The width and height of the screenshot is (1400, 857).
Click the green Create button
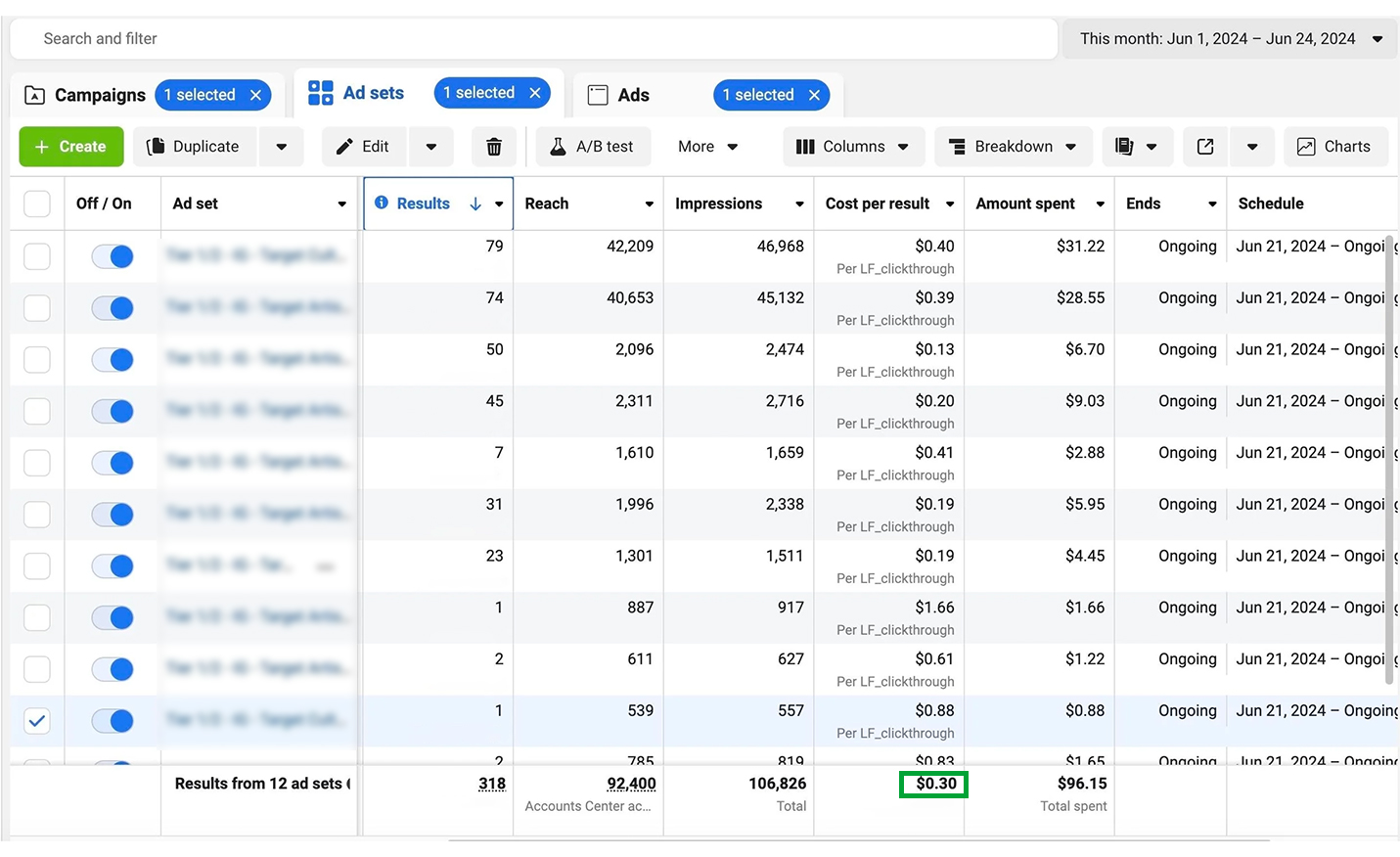pos(71,147)
